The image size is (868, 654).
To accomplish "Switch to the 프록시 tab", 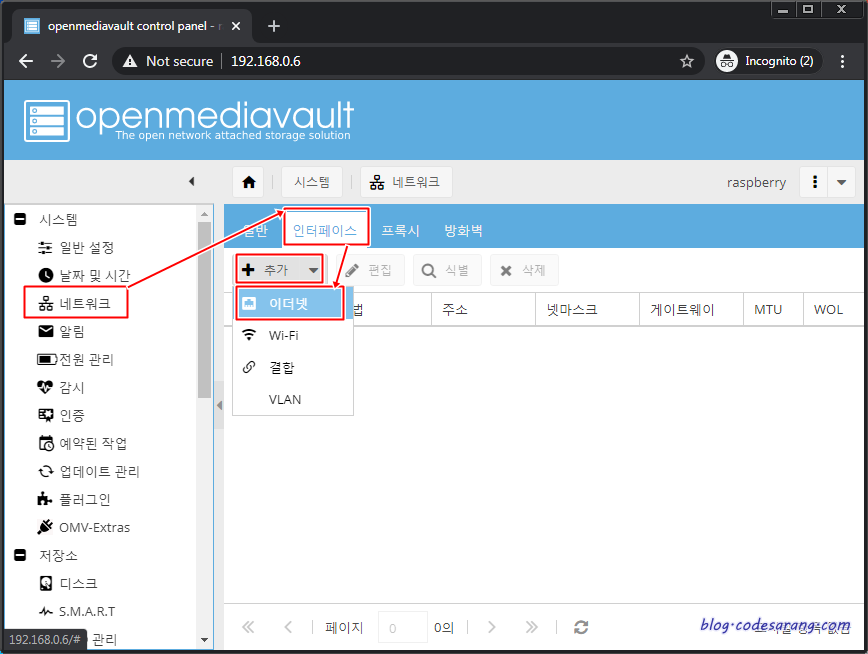I will (400, 230).
